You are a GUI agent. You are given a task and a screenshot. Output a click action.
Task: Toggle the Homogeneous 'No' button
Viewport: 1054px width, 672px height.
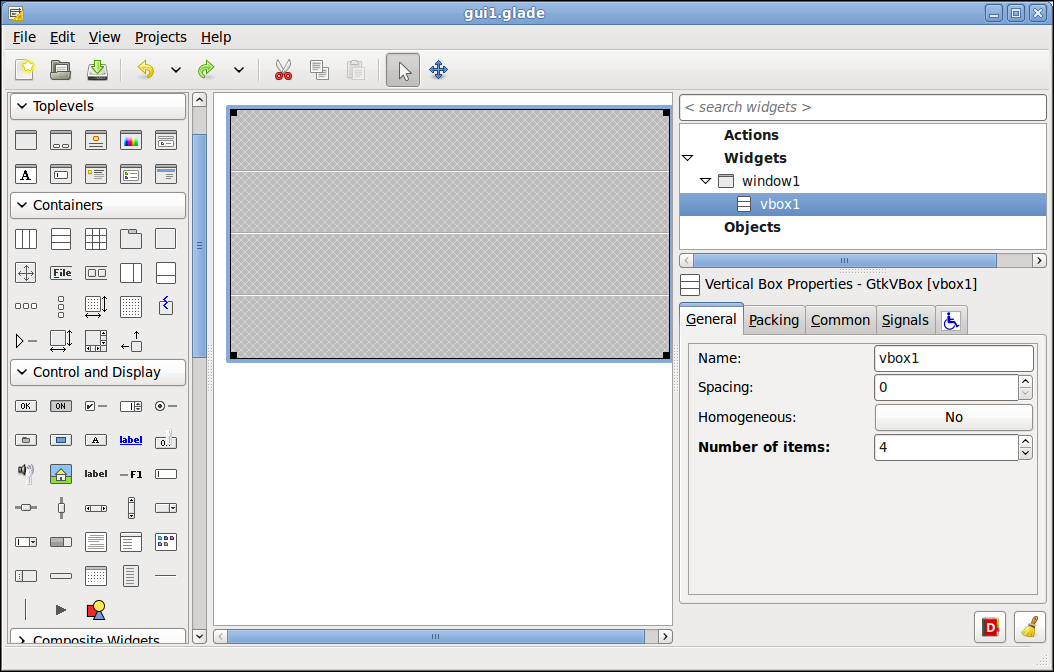954,417
